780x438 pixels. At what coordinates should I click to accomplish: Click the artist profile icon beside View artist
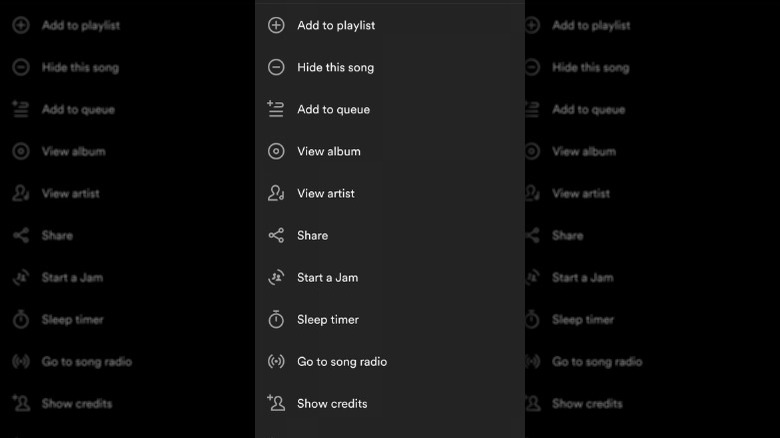click(276, 193)
